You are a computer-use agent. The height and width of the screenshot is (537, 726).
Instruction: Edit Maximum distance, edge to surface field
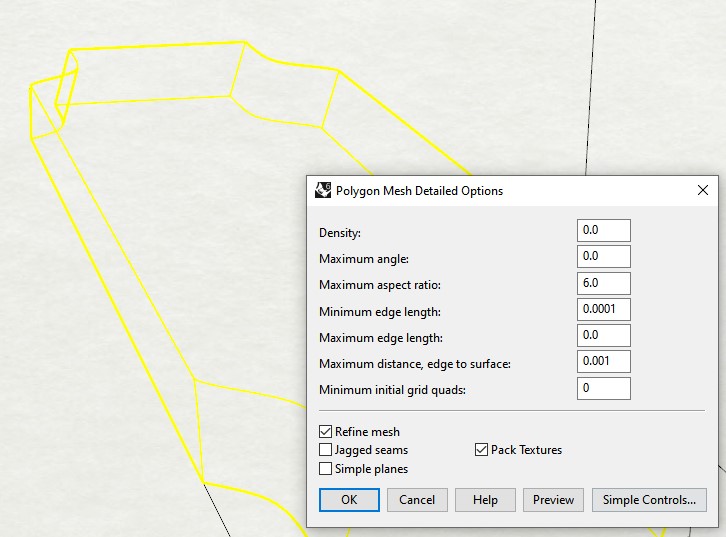(604, 362)
